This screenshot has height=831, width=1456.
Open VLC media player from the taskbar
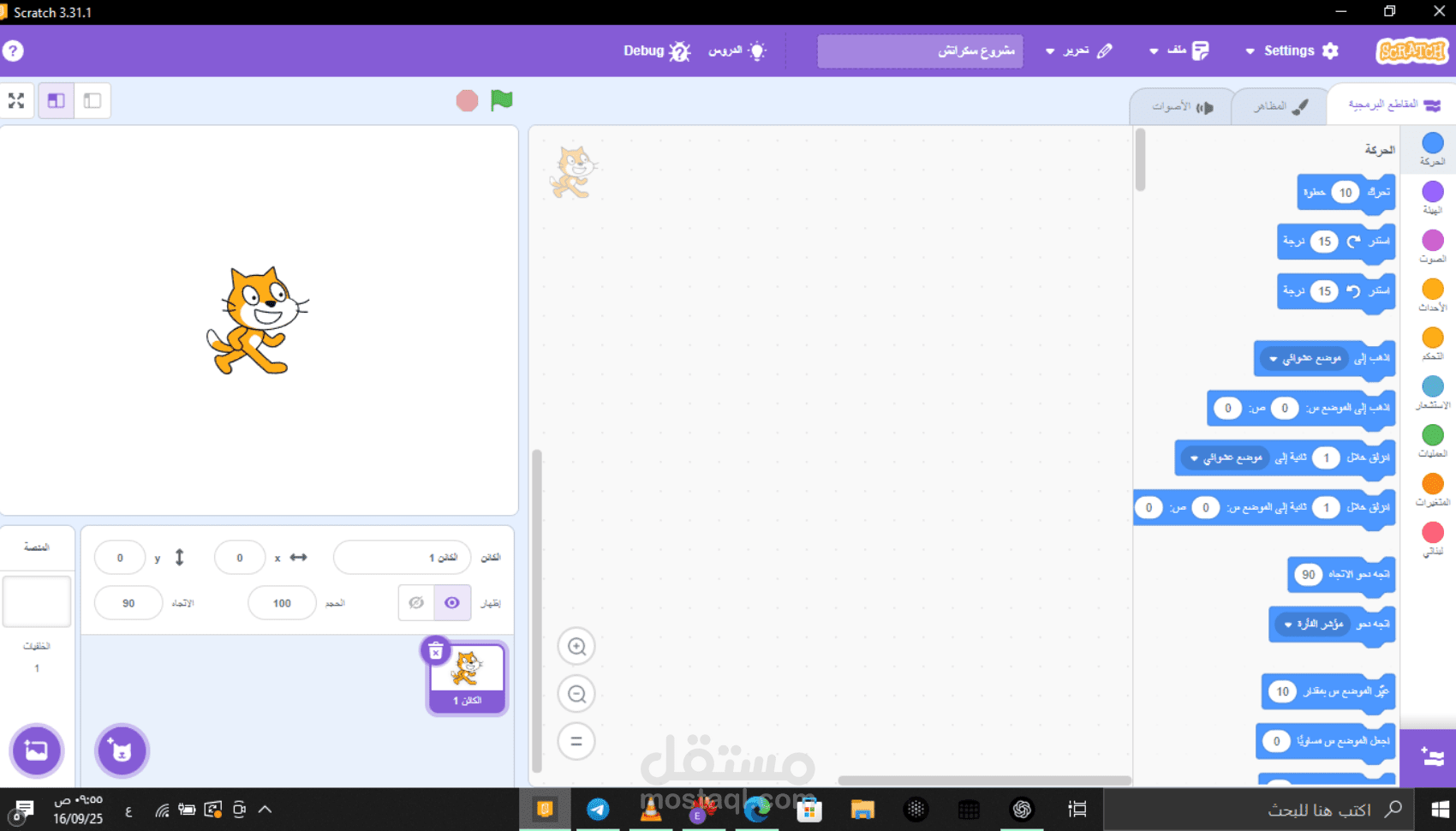pyautogui.click(x=651, y=810)
